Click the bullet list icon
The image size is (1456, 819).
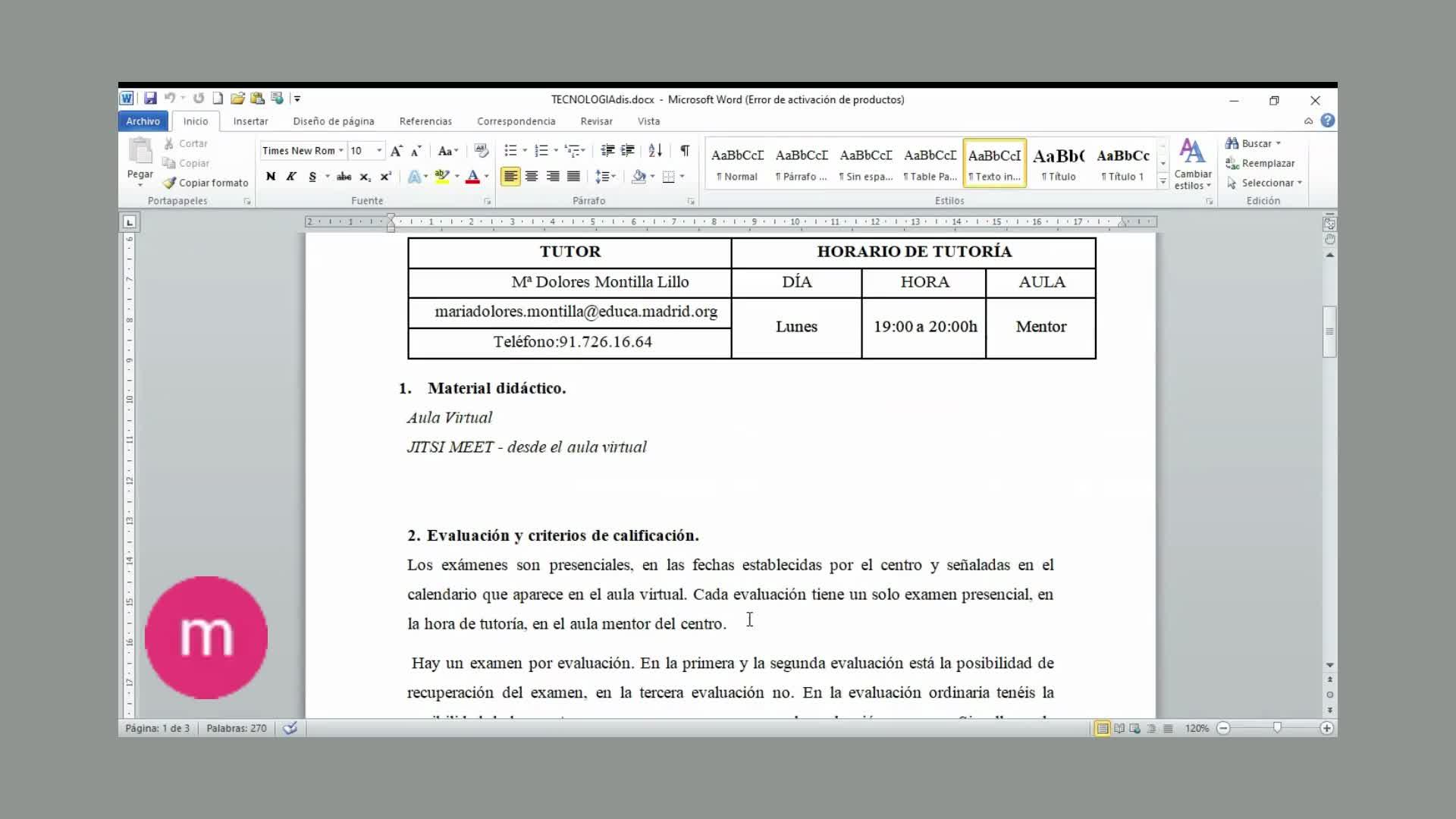[x=510, y=150]
